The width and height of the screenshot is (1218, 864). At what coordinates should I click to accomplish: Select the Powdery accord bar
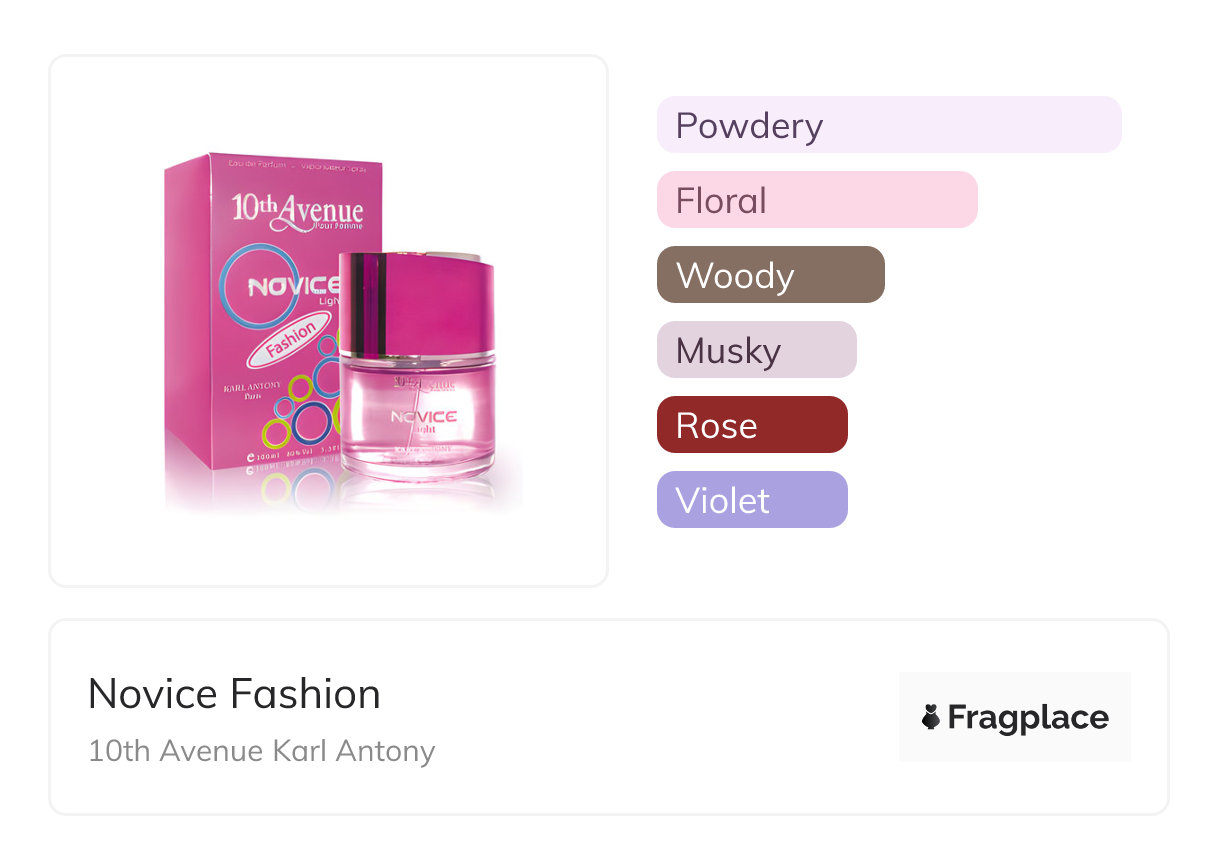pyautogui.click(x=888, y=125)
